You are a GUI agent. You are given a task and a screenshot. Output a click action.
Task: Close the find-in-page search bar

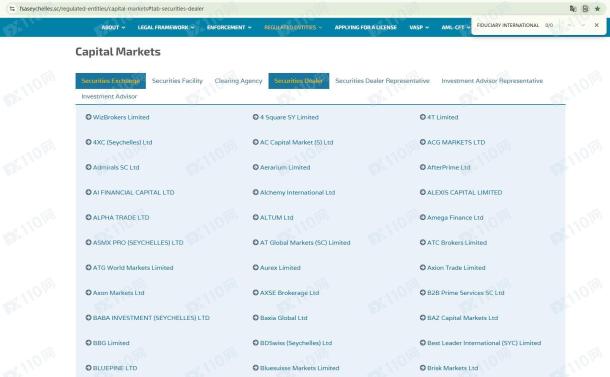(x=596, y=25)
